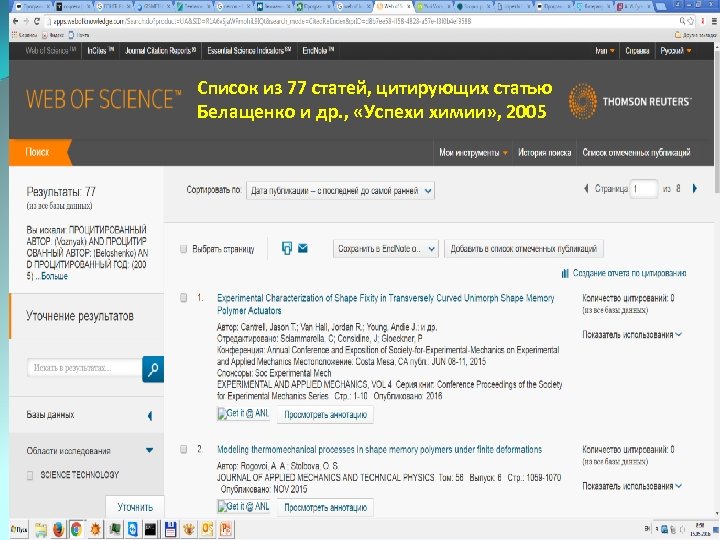Click 'Просмотреть аннотацию' for result 2
720x540 pixels.
point(325,507)
